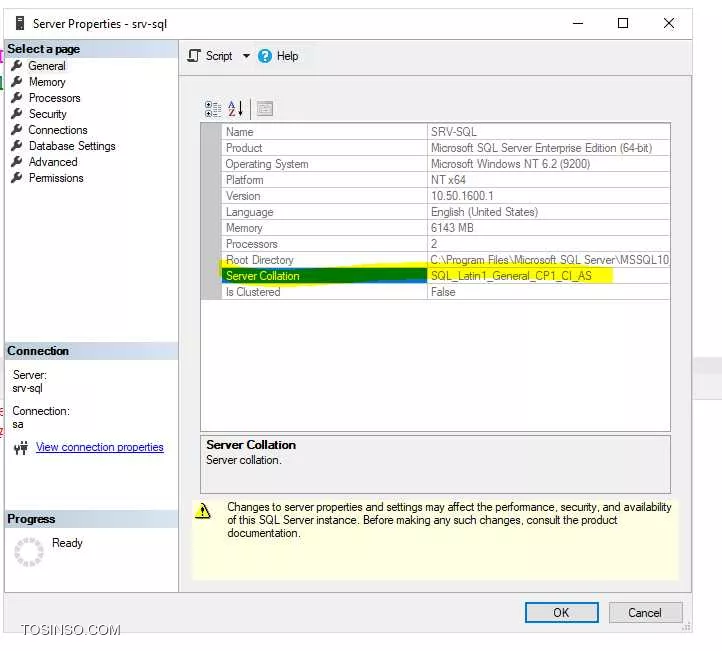
Task: Click the Microsoft SQL Server Enterprise Edition value
Action: pyautogui.click(x=541, y=148)
